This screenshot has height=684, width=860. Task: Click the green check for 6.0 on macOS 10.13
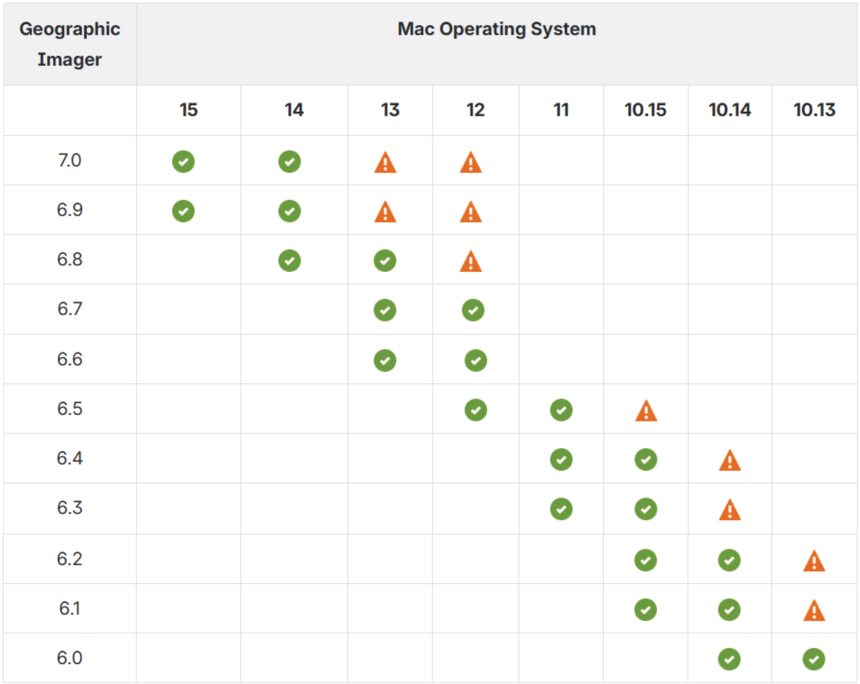click(814, 659)
